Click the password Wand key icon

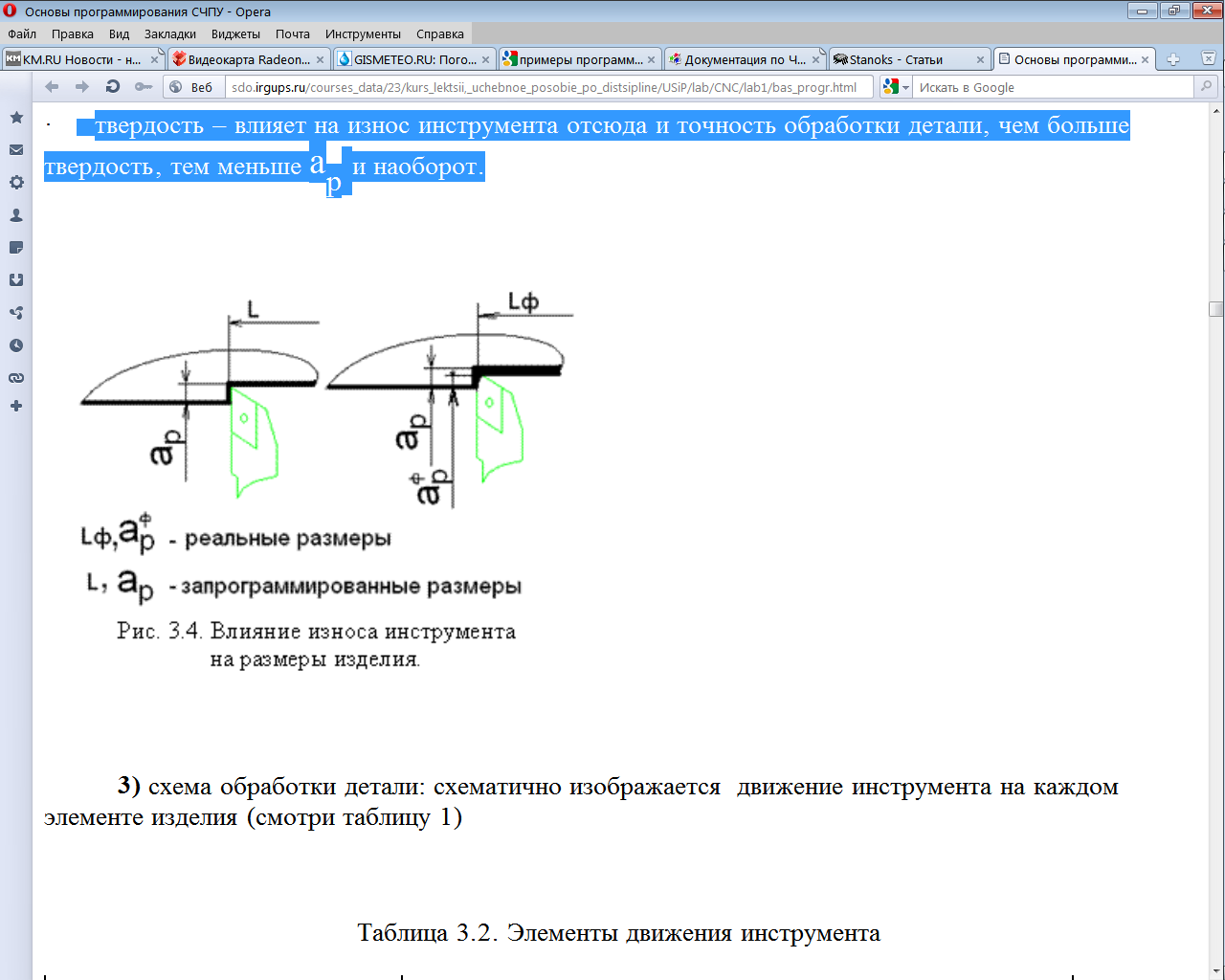click(x=144, y=87)
